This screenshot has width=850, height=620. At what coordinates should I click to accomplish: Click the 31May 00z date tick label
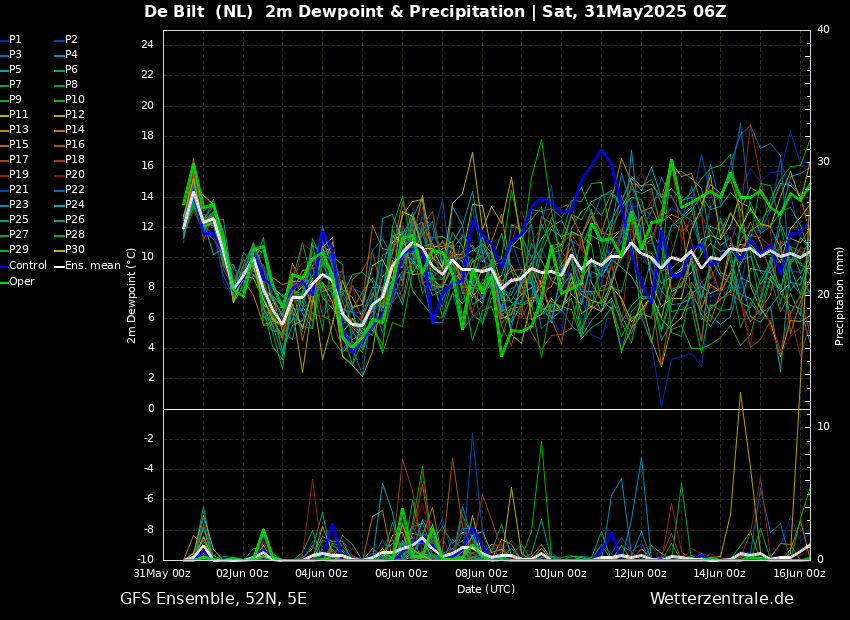[x=163, y=573]
